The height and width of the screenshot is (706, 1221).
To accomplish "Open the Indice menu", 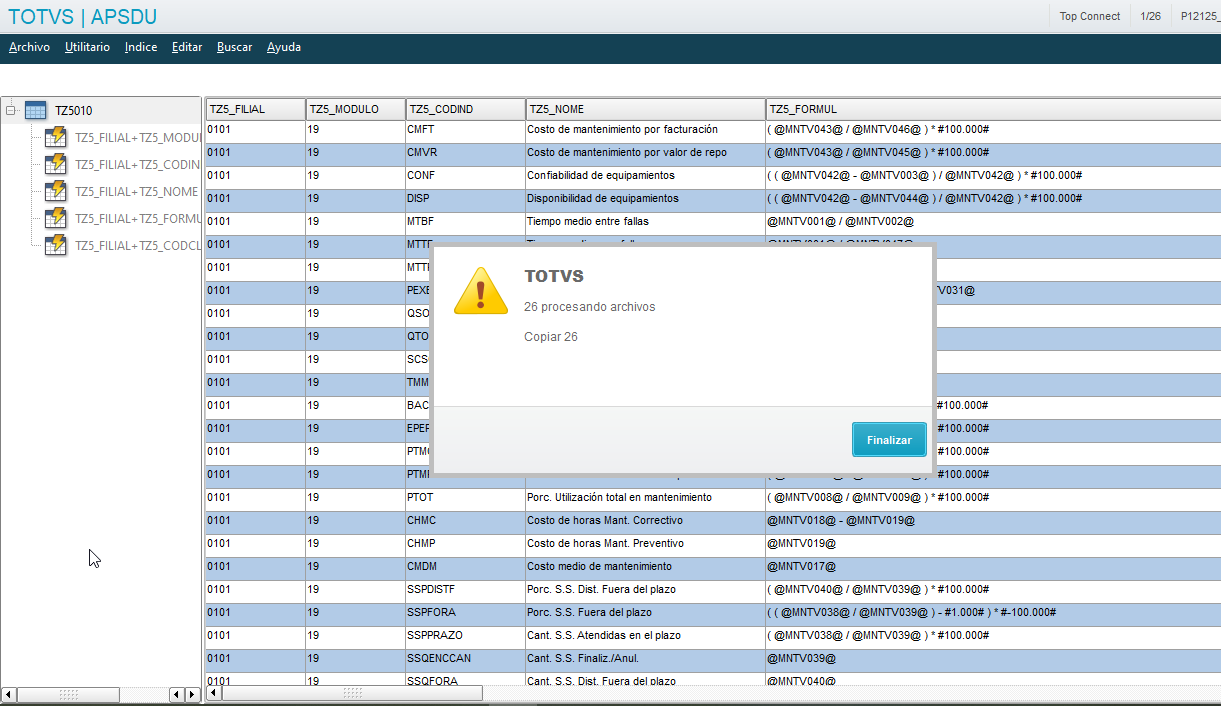I will point(141,47).
